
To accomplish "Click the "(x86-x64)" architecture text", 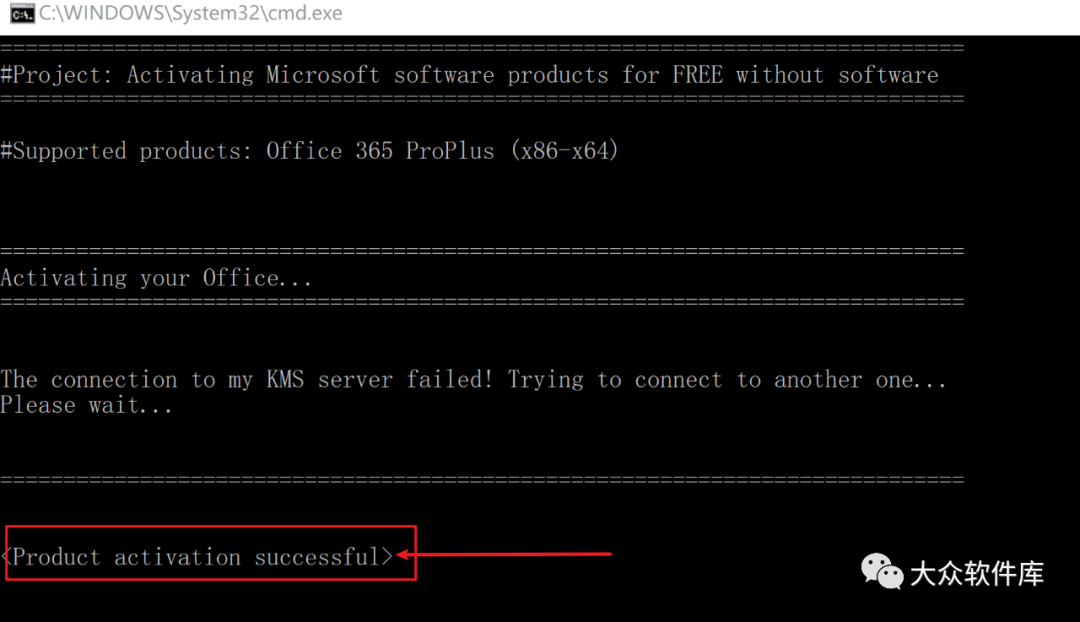I will tap(564, 151).
